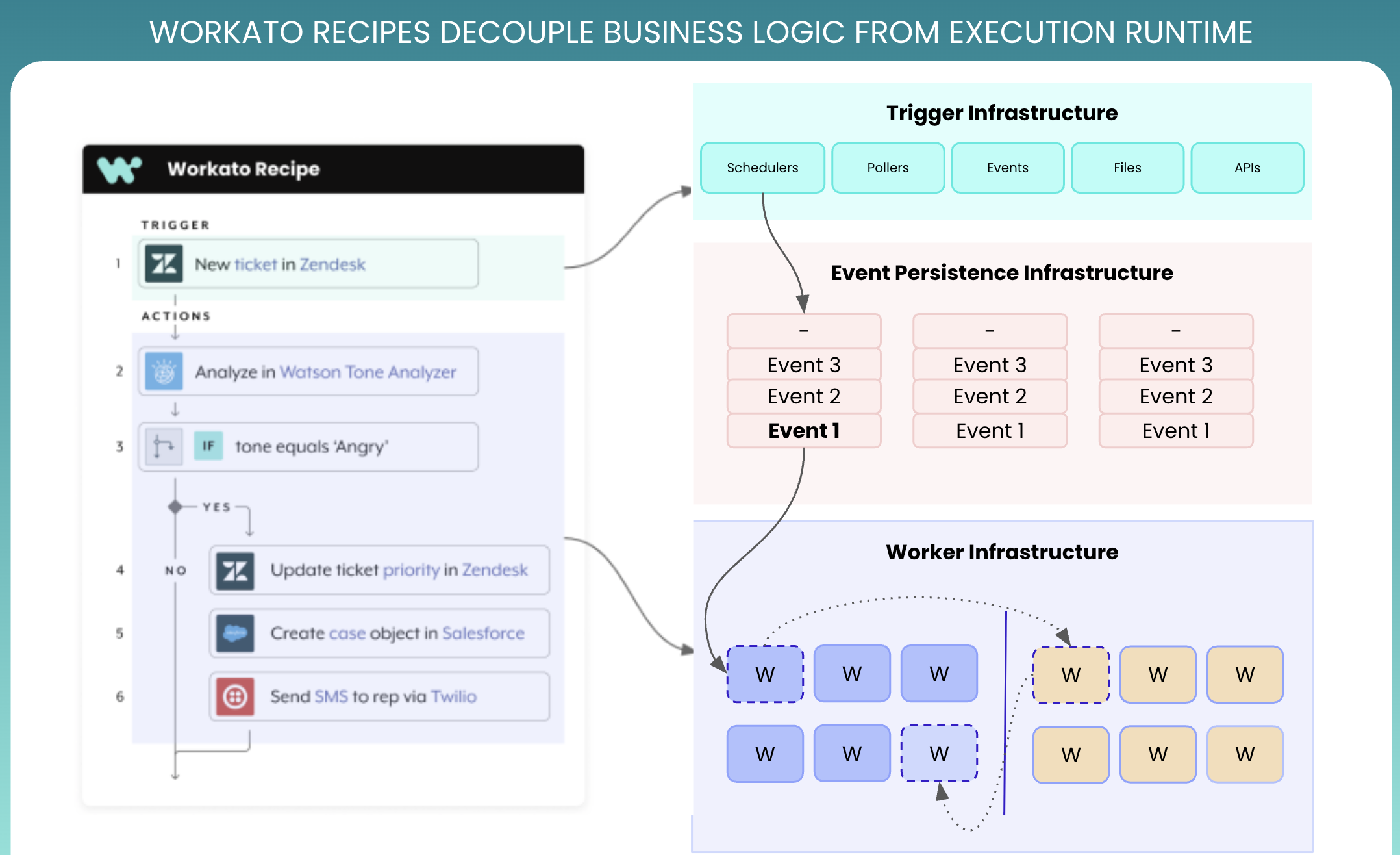The height and width of the screenshot is (855, 1400).
Task: Select the Schedulers box
Action: [762, 168]
